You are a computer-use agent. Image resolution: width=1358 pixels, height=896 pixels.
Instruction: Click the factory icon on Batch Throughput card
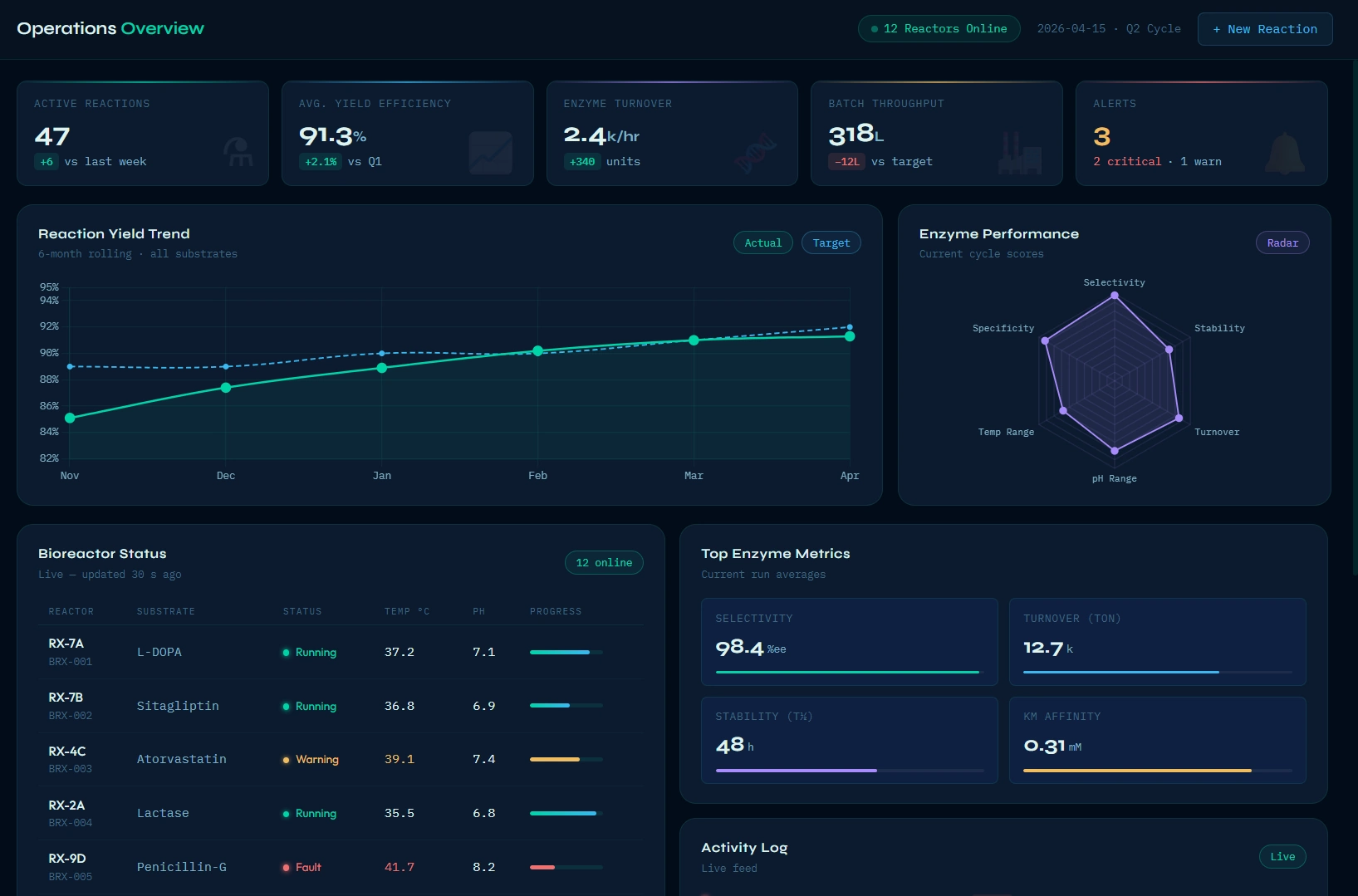tap(1020, 152)
